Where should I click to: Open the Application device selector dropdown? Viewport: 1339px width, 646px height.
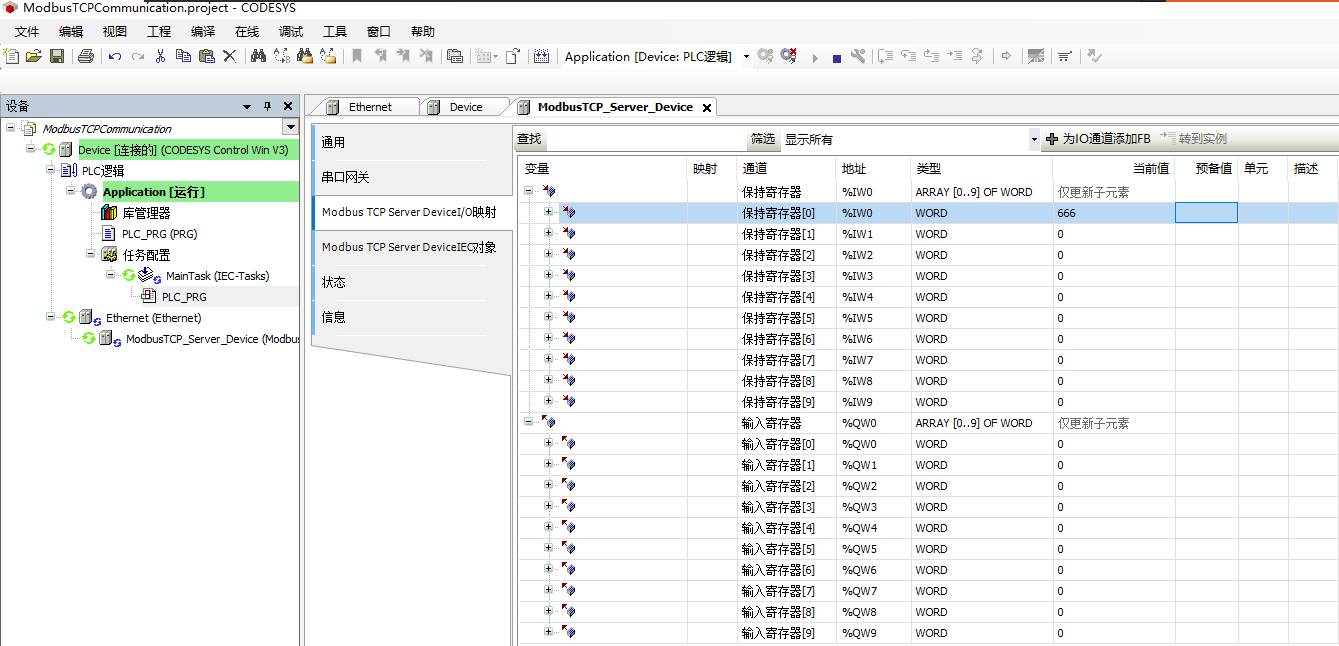click(746, 57)
